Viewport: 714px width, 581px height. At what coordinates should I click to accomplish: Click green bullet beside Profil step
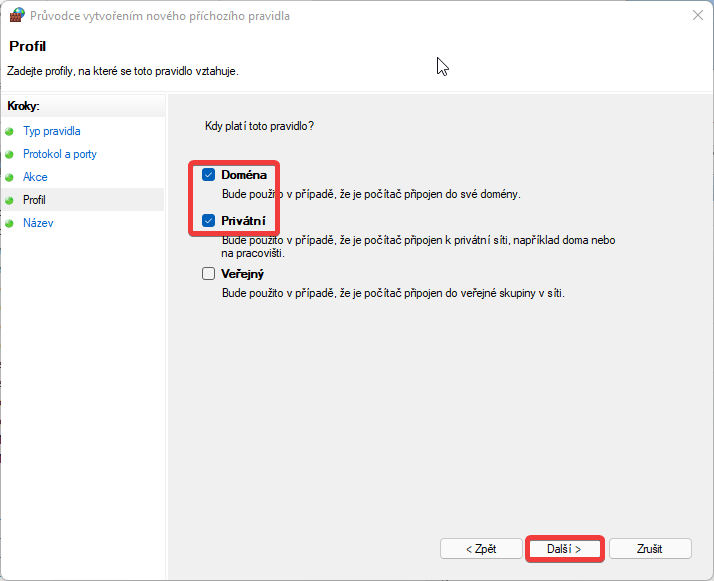(x=9, y=200)
